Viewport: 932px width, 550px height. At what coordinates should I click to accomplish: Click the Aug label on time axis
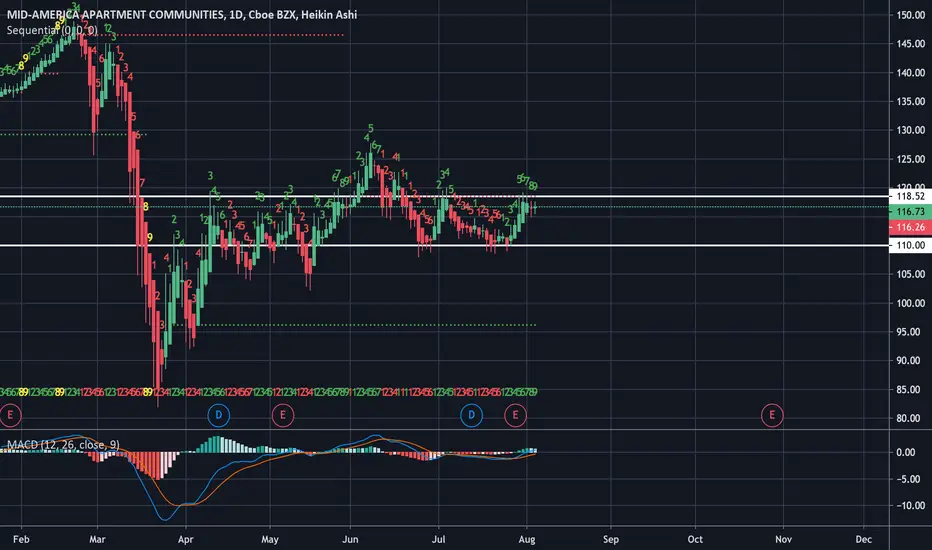pyautogui.click(x=527, y=539)
